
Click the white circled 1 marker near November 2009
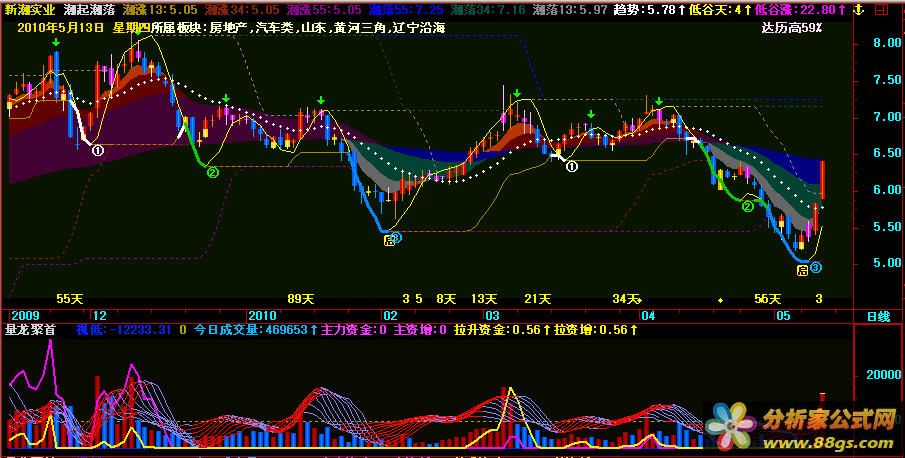(x=98, y=150)
